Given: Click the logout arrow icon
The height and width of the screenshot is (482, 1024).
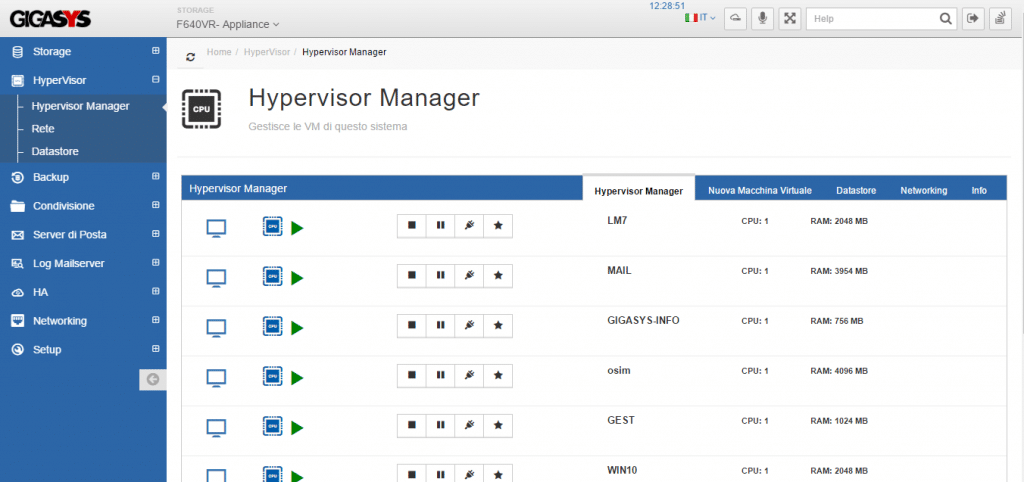Looking at the screenshot, I should (973, 18).
